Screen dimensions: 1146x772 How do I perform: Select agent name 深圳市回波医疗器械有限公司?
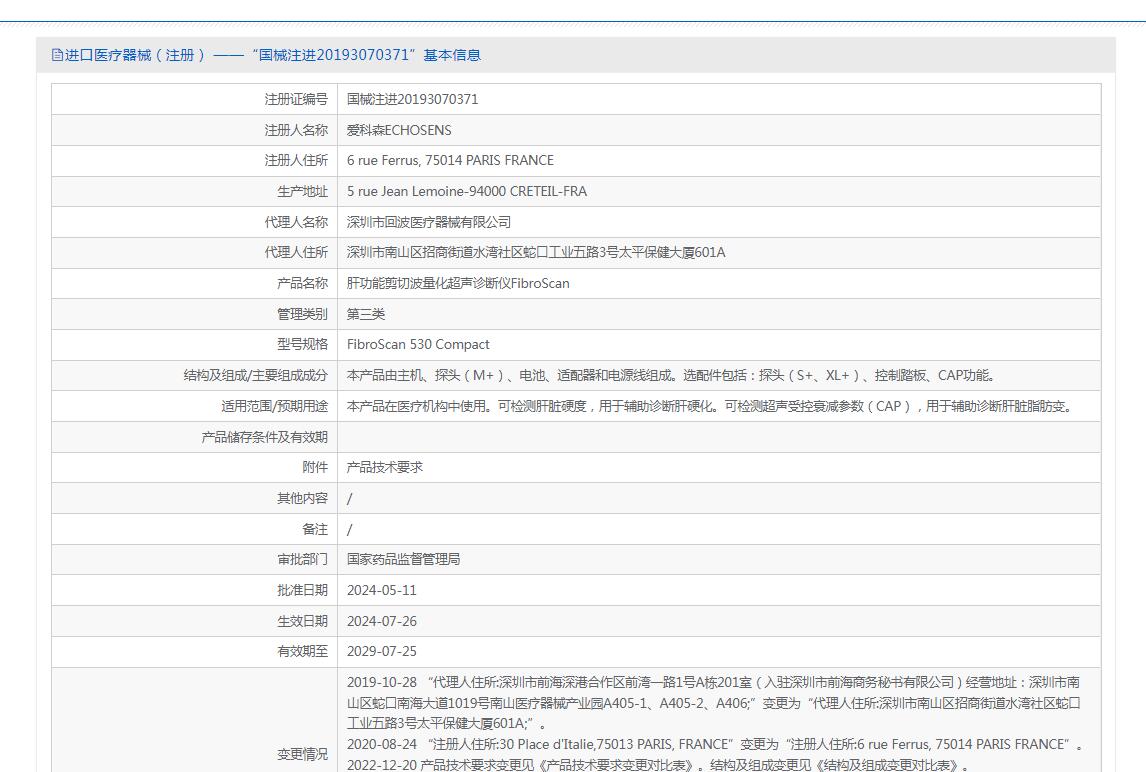(x=429, y=222)
